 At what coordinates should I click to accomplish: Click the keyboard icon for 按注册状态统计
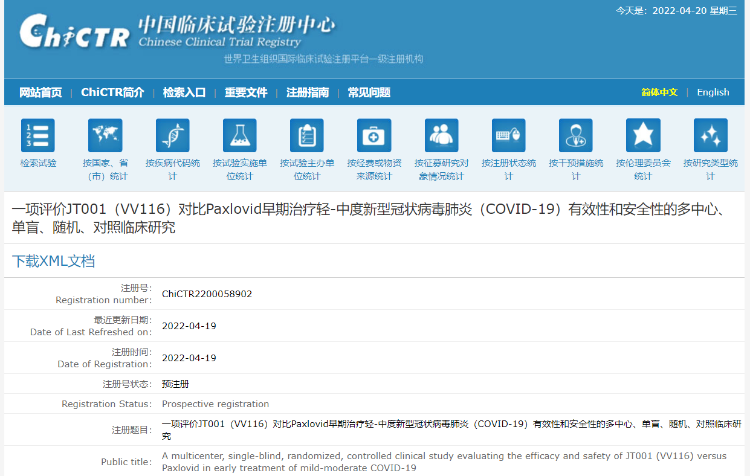coord(508,135)
